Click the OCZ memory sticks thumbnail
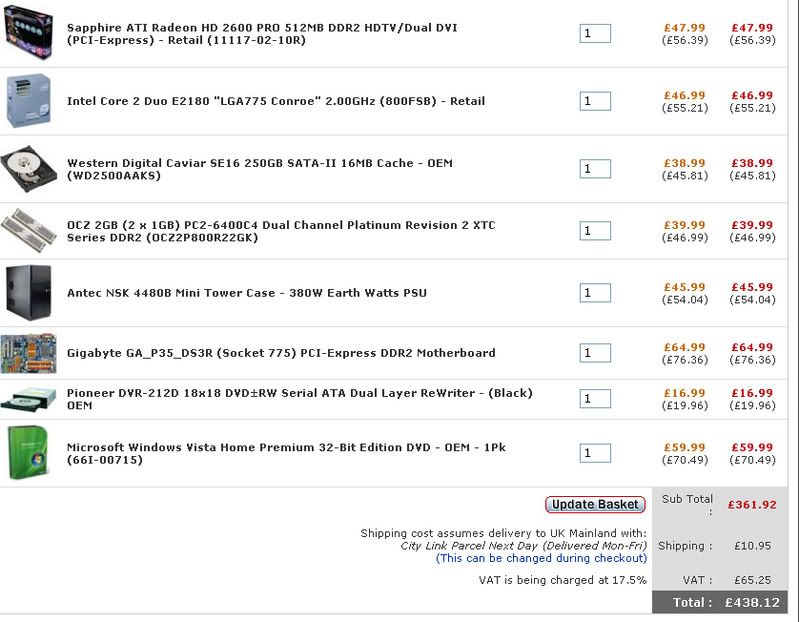The image size is (799, 622). (28, 230)
